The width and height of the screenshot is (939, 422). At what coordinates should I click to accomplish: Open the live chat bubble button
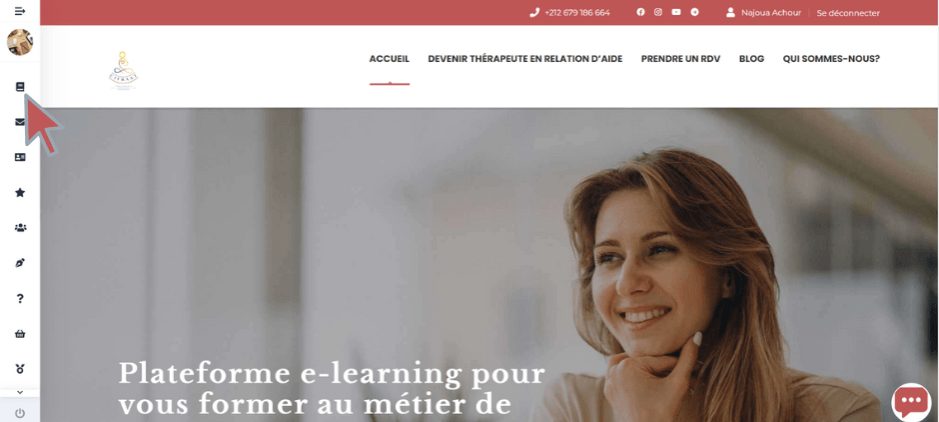[911, 401]
